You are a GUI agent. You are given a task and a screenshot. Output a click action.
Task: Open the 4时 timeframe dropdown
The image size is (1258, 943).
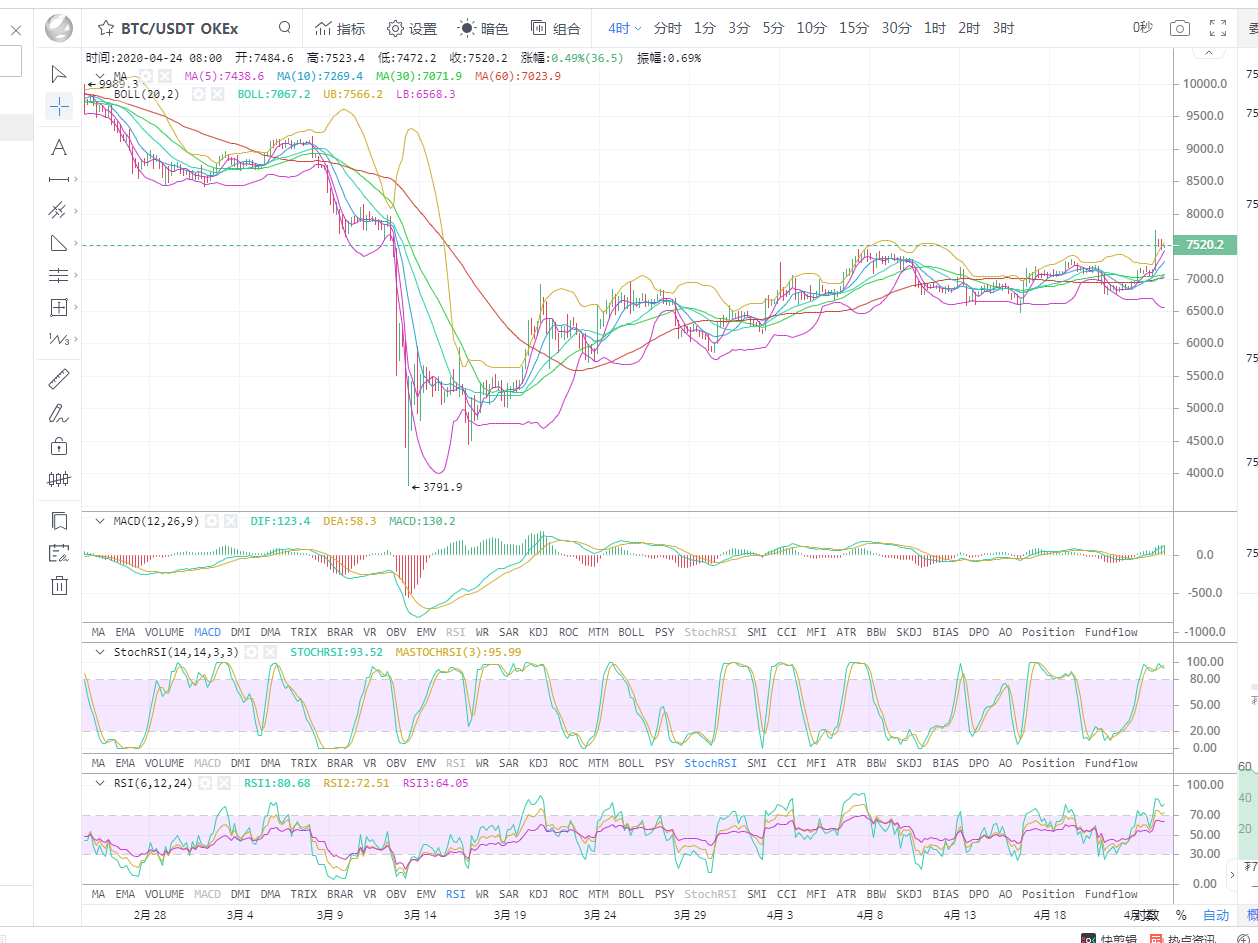pyautogui.click(x=625, y=28)
